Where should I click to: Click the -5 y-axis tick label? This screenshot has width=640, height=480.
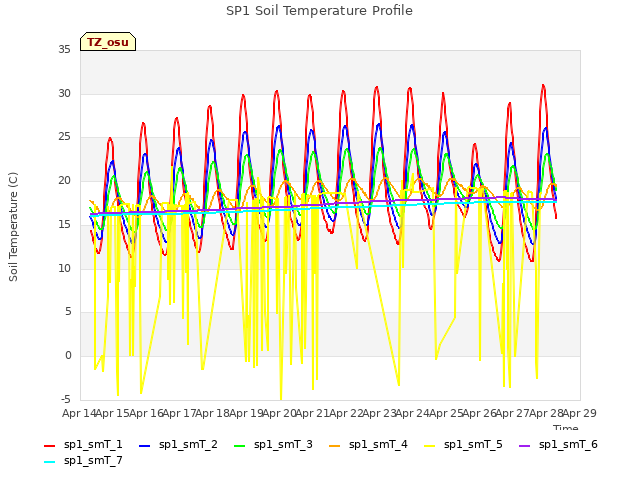tap(64, 399)
